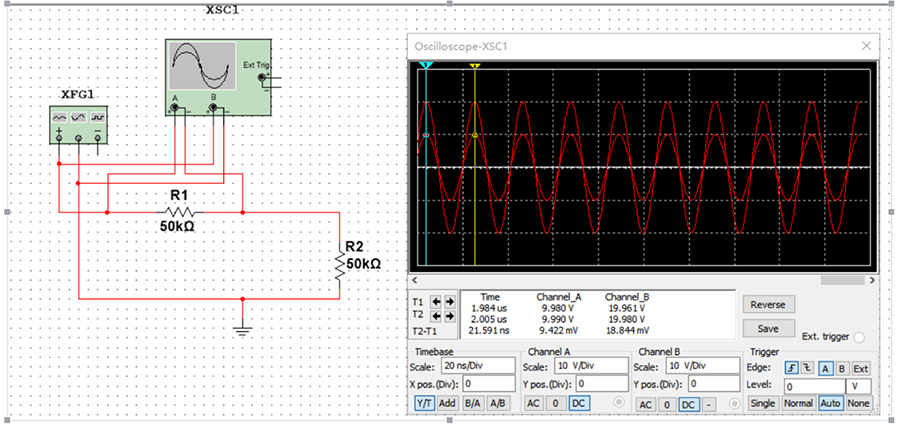Move cursor T1 right with arrow
This screenshot has height=431, width=900.
pyautogui.click(x=449, y=301)
